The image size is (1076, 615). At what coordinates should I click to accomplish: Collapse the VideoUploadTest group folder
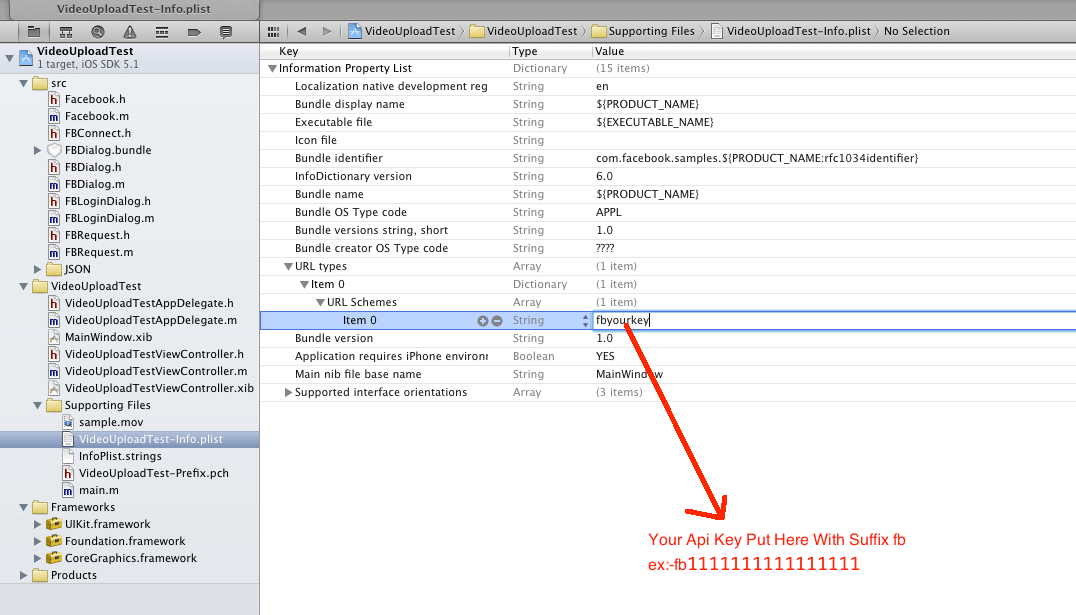click(x=23, y=286)
